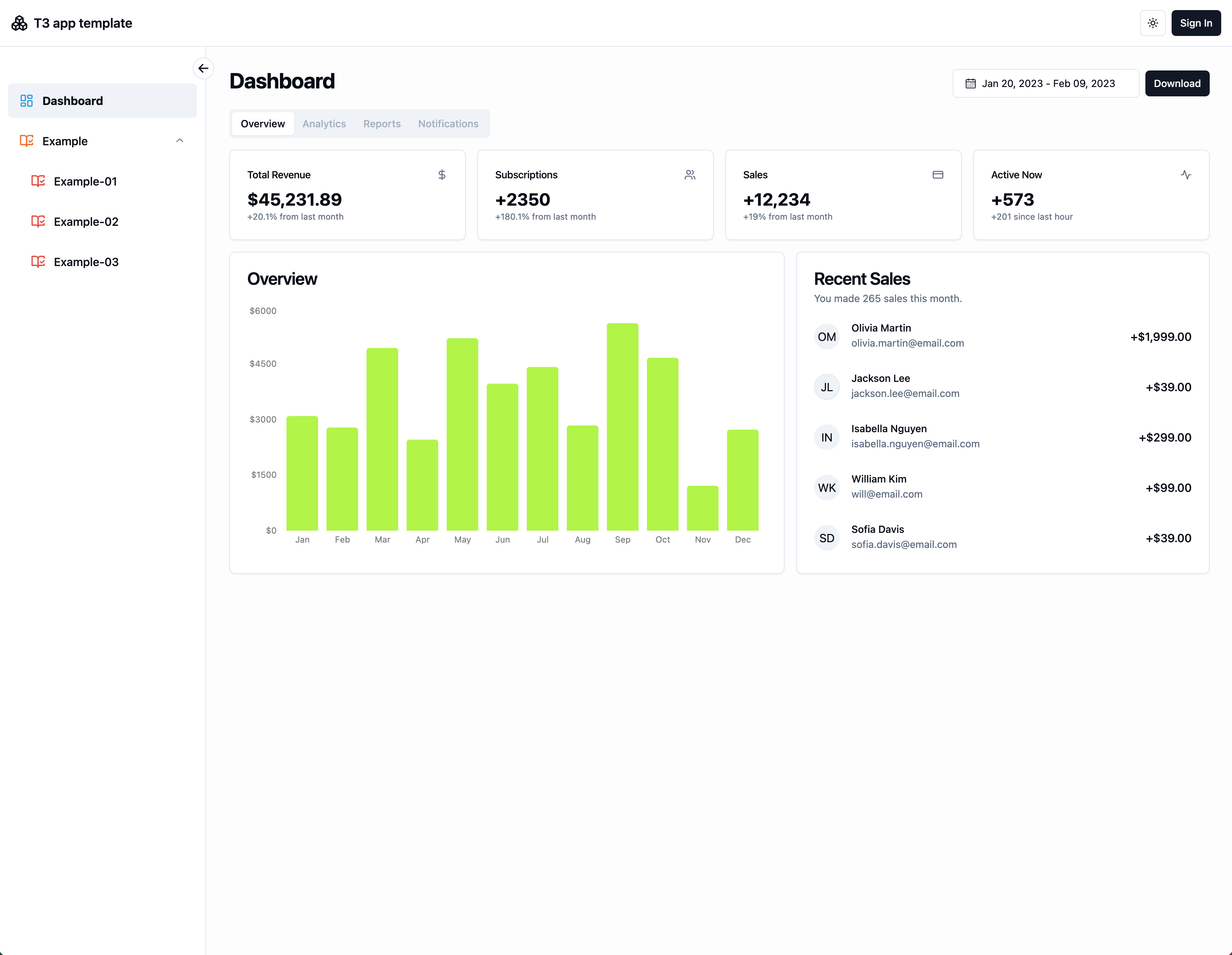Open Example-02 in the sidebar
The image size is (1232, 955).
tap(86, 222)
